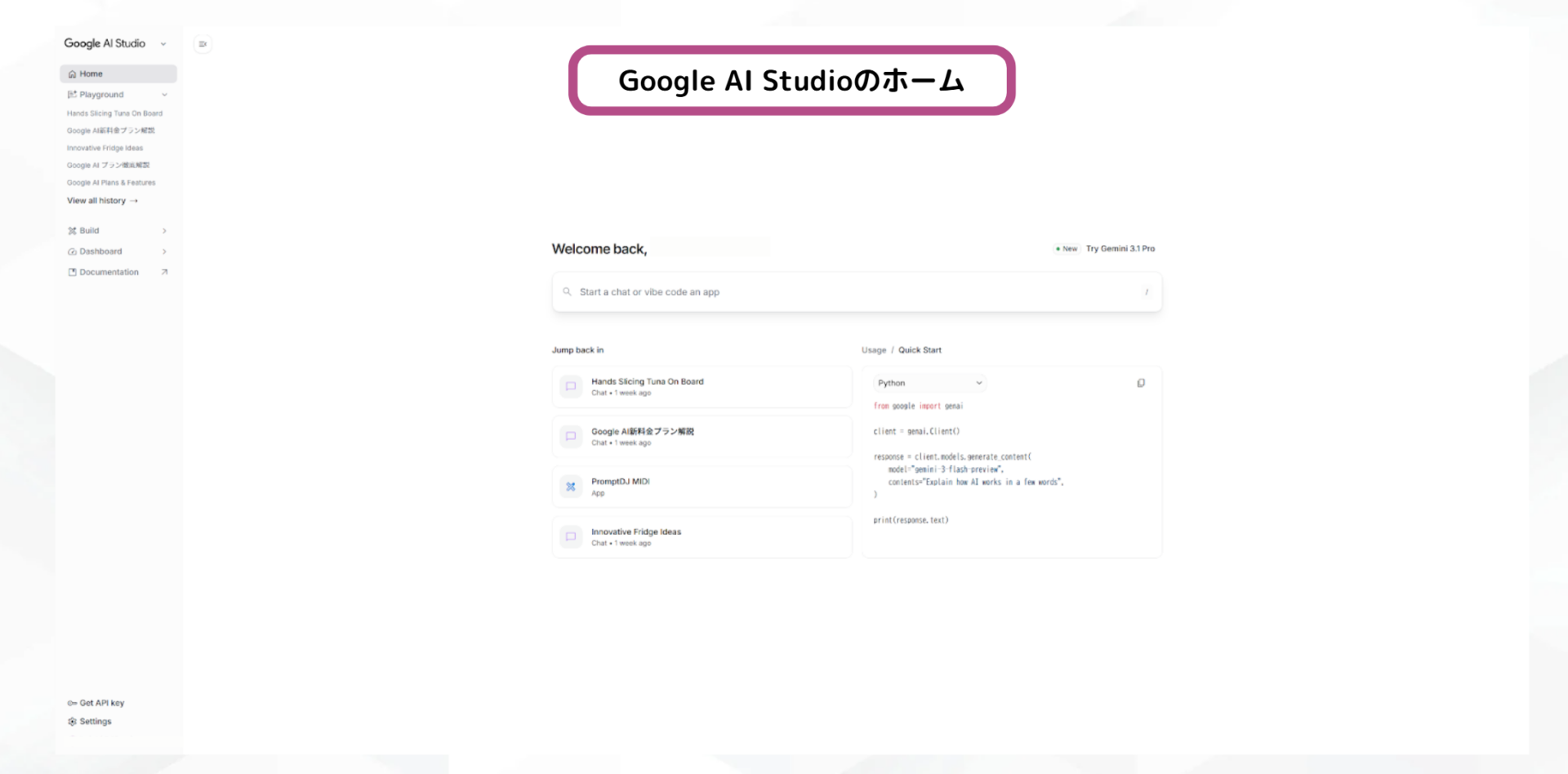Switch to the Quick Start tab
The image size is (1568, 774).
tap(920, 349)
